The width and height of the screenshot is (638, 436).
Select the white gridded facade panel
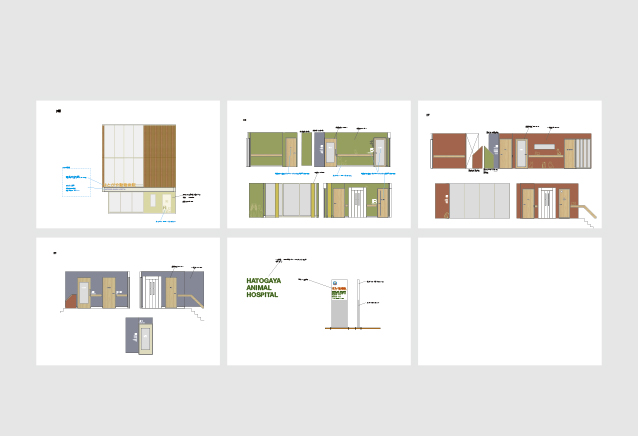click(x=123, y=155)
